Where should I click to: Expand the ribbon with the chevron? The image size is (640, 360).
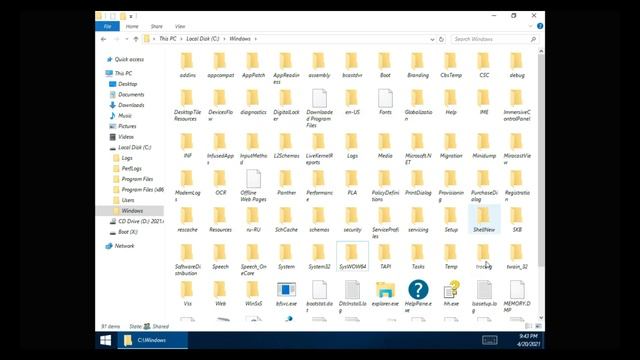pyautogui.click(x=530, y=26)
